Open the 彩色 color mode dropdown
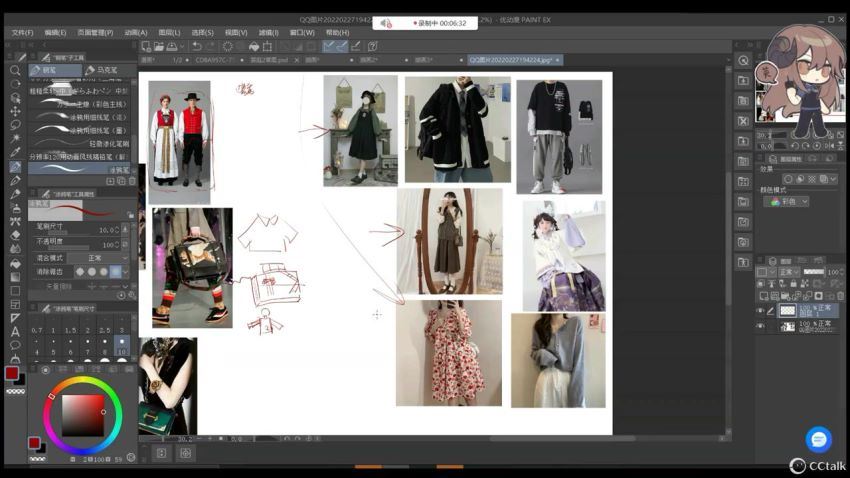Viewport: 850px width, 478px height. coord(787,202)
